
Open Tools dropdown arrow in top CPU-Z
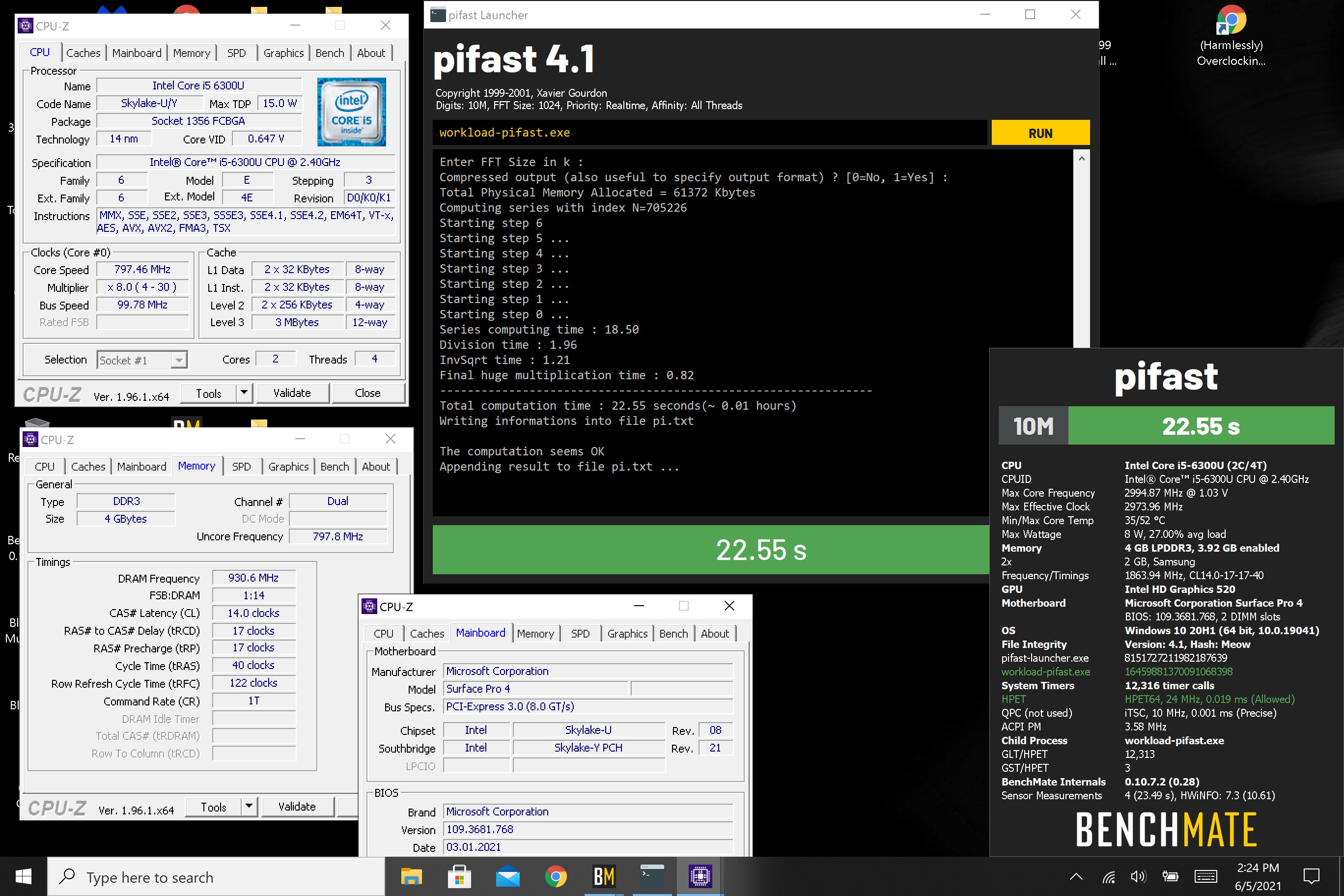[245, 392]
